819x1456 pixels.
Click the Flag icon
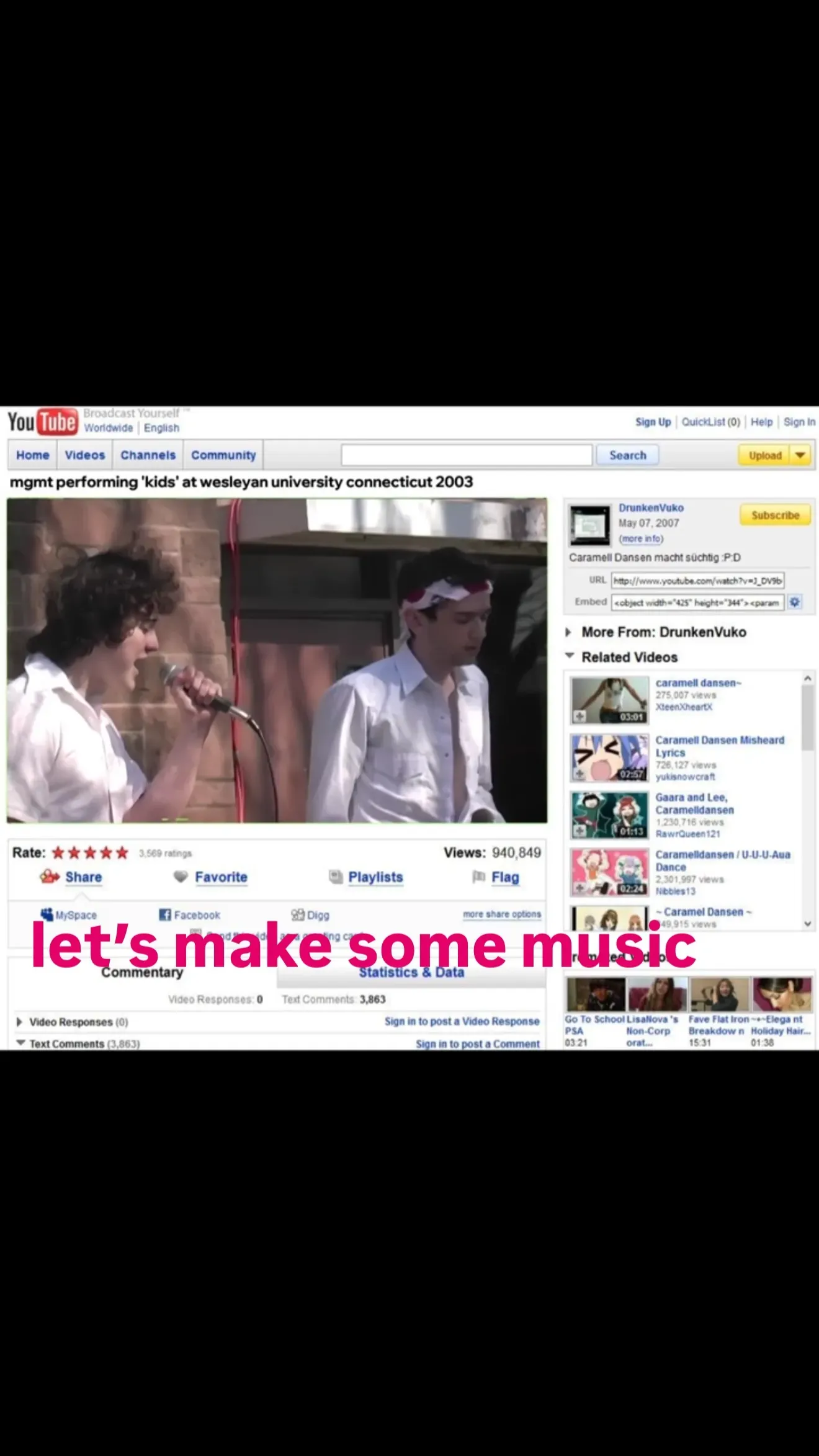point(478,877)
